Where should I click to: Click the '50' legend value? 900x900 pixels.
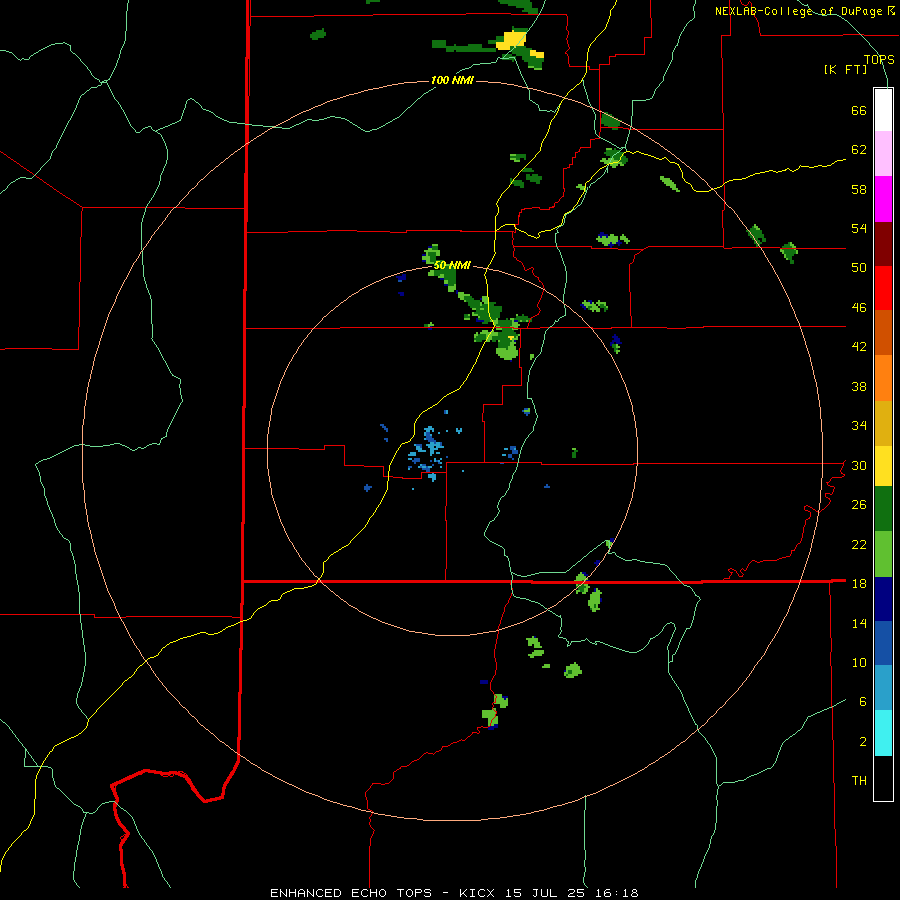(x=859, y=267)
